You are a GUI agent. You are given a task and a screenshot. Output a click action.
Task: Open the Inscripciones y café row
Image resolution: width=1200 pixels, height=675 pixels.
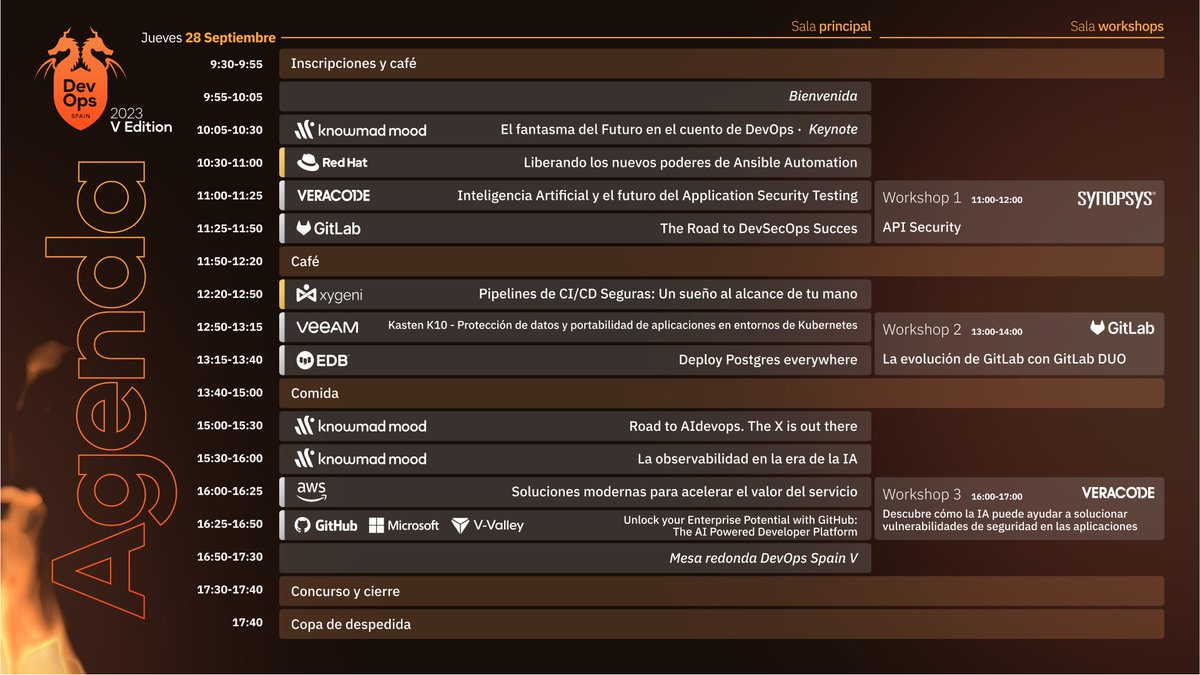coord(721,63)
